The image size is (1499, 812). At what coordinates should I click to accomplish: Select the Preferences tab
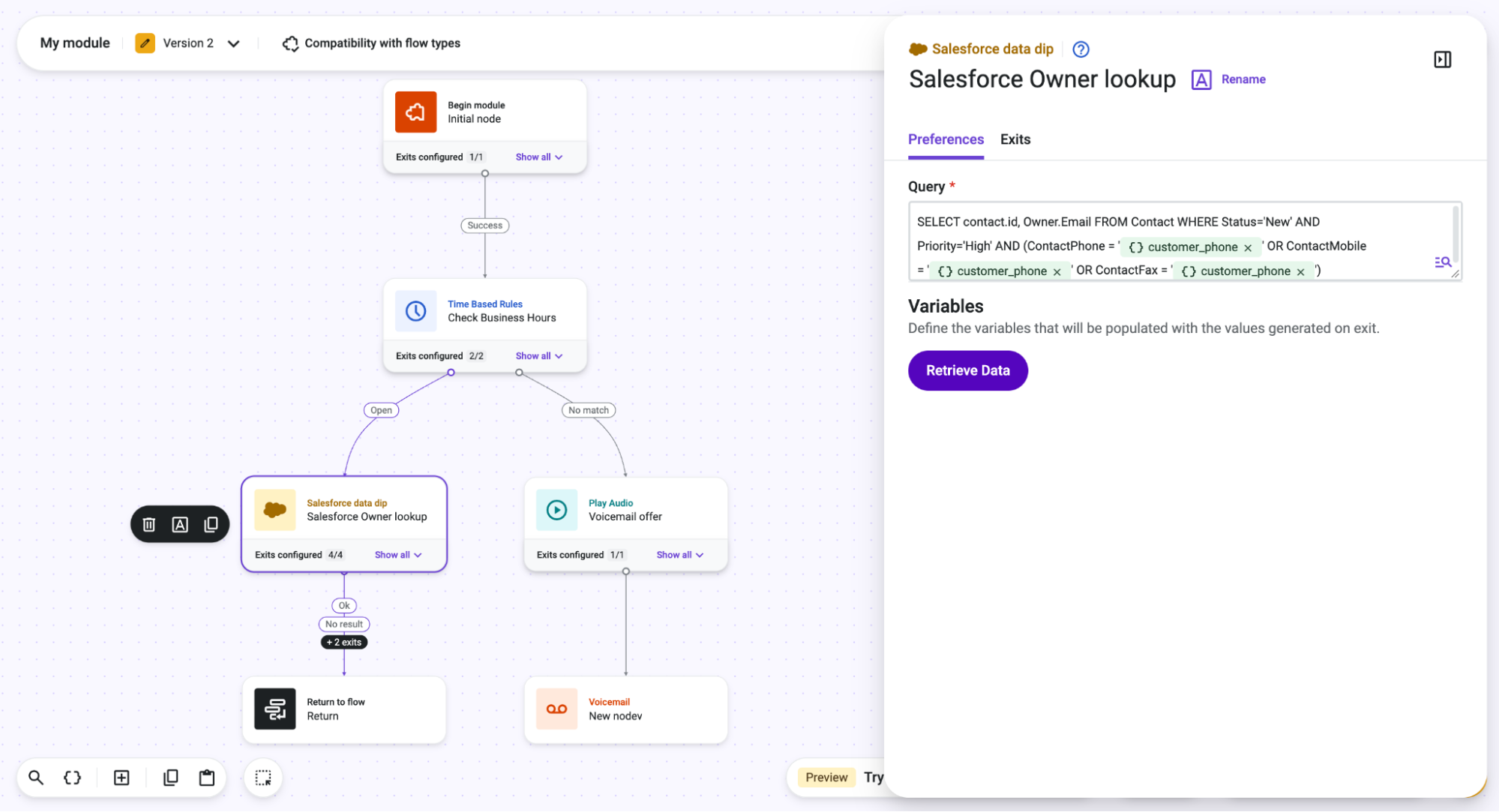(x=946, y=139)
